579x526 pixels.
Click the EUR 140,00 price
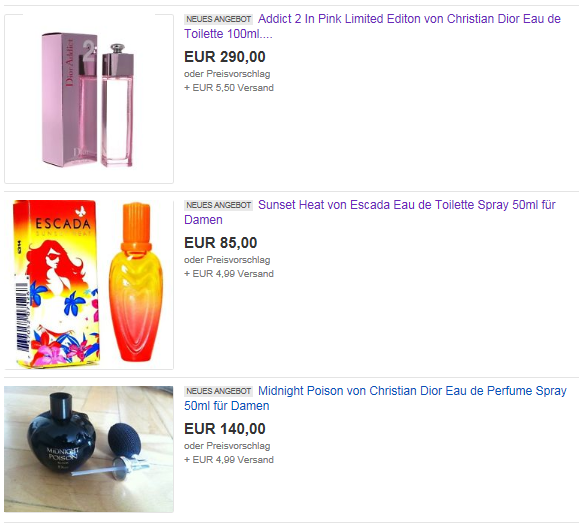point(225,429)
